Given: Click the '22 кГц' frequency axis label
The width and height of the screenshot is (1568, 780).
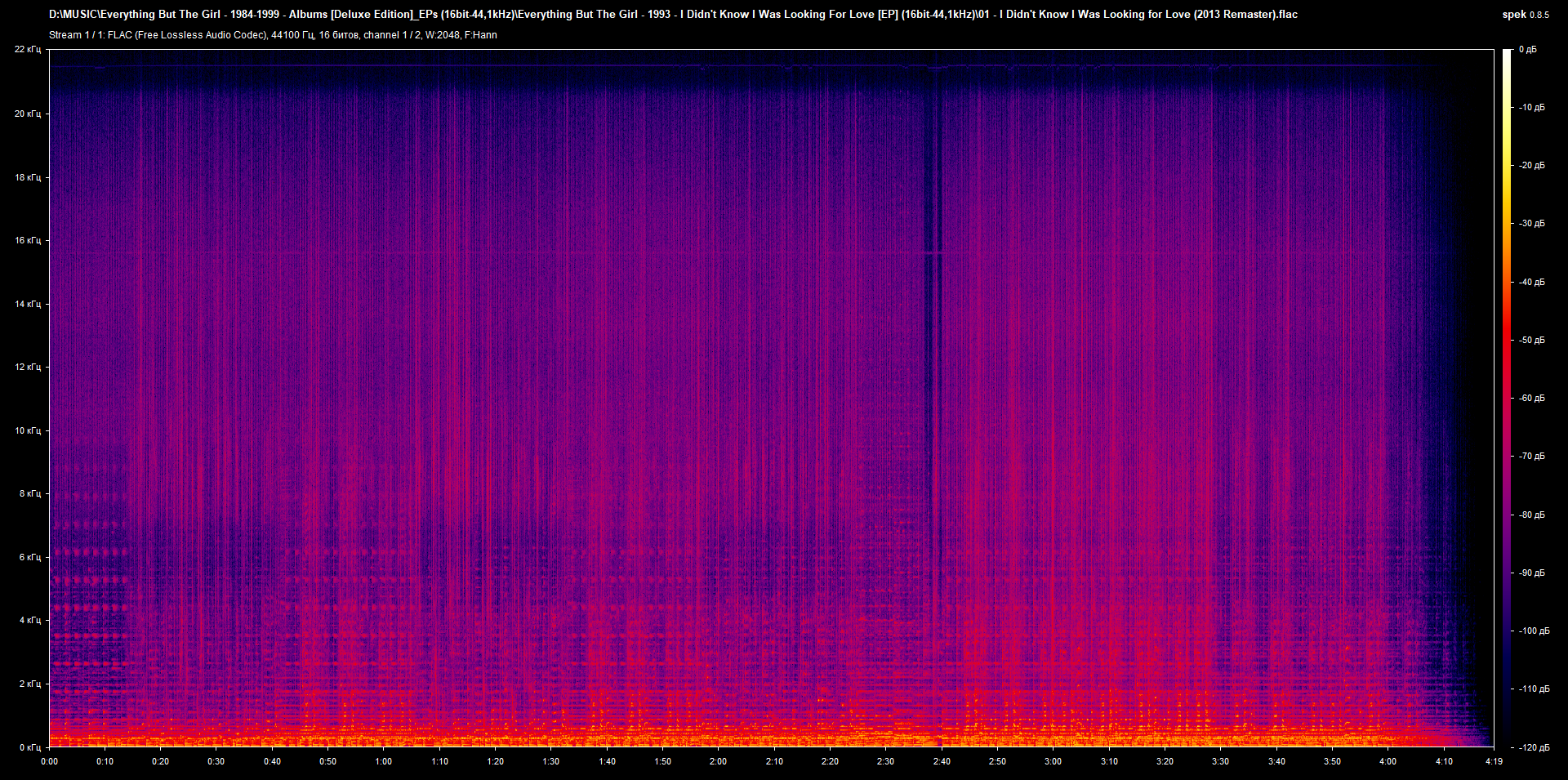Looking at the screenshot, I should point(28,50).
